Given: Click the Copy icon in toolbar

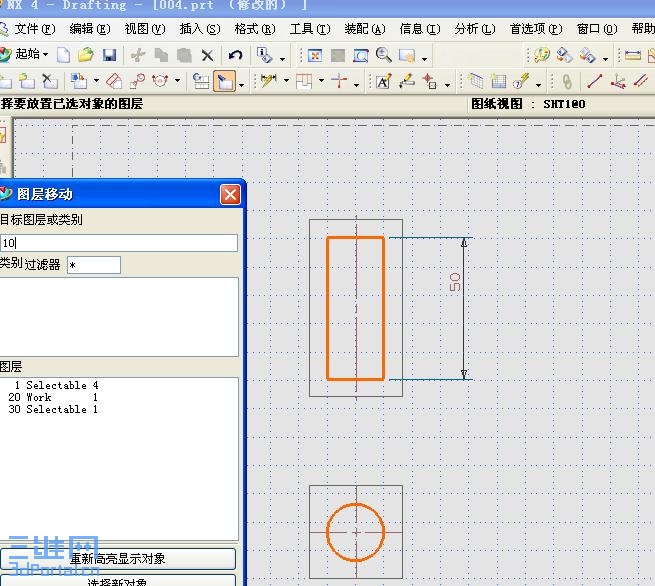Looking at the screenshot, I should pos(161,55).
